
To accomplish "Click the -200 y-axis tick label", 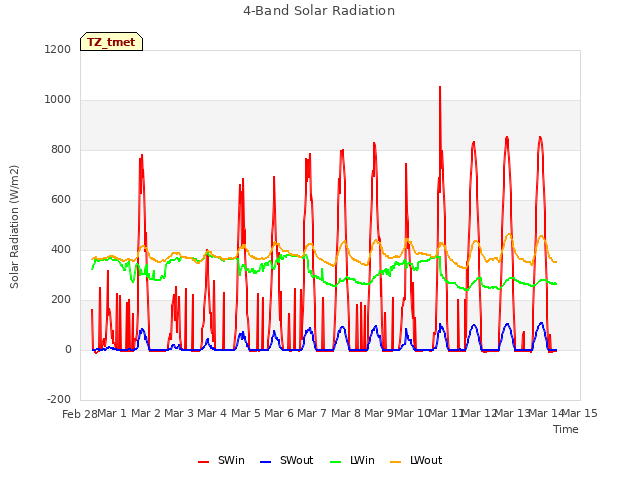I will [59, 399].
